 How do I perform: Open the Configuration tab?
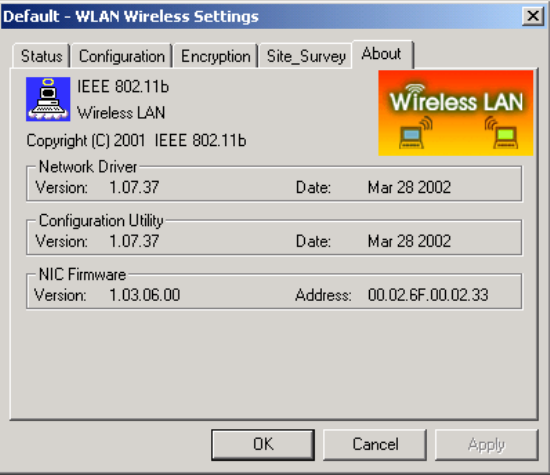121,56
